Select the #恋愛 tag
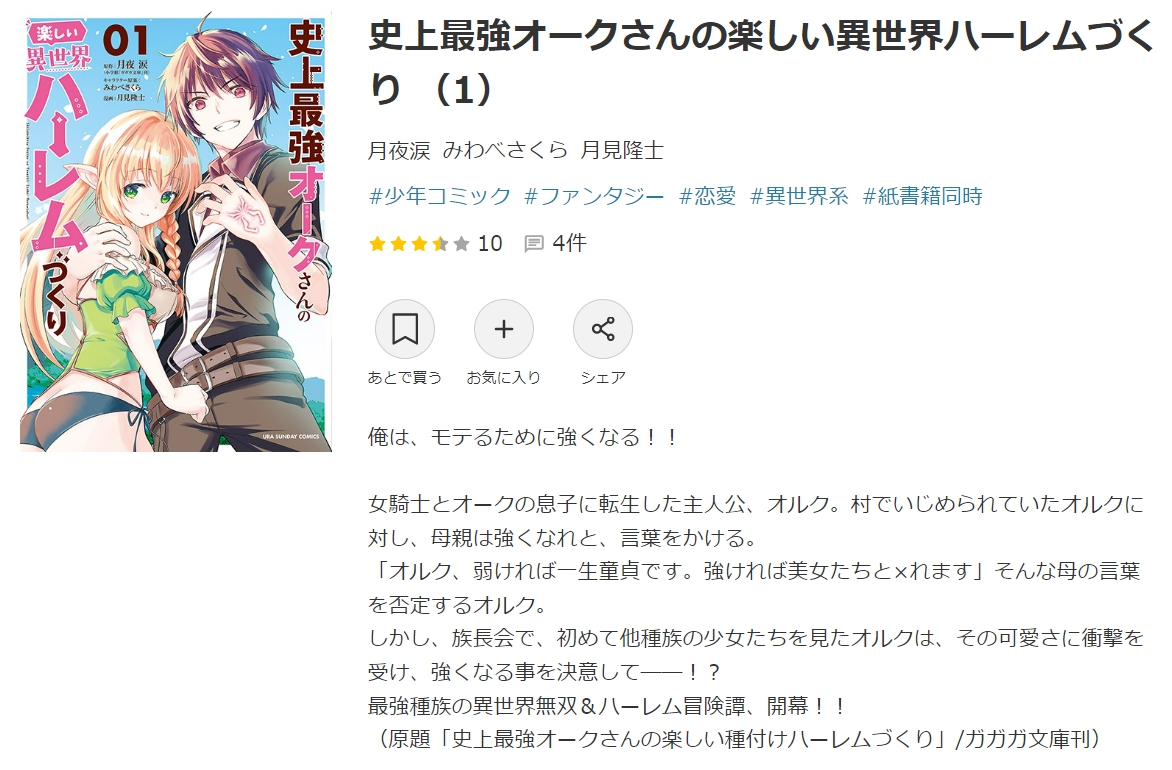1172x770 pixels. (x=707, y=197)
